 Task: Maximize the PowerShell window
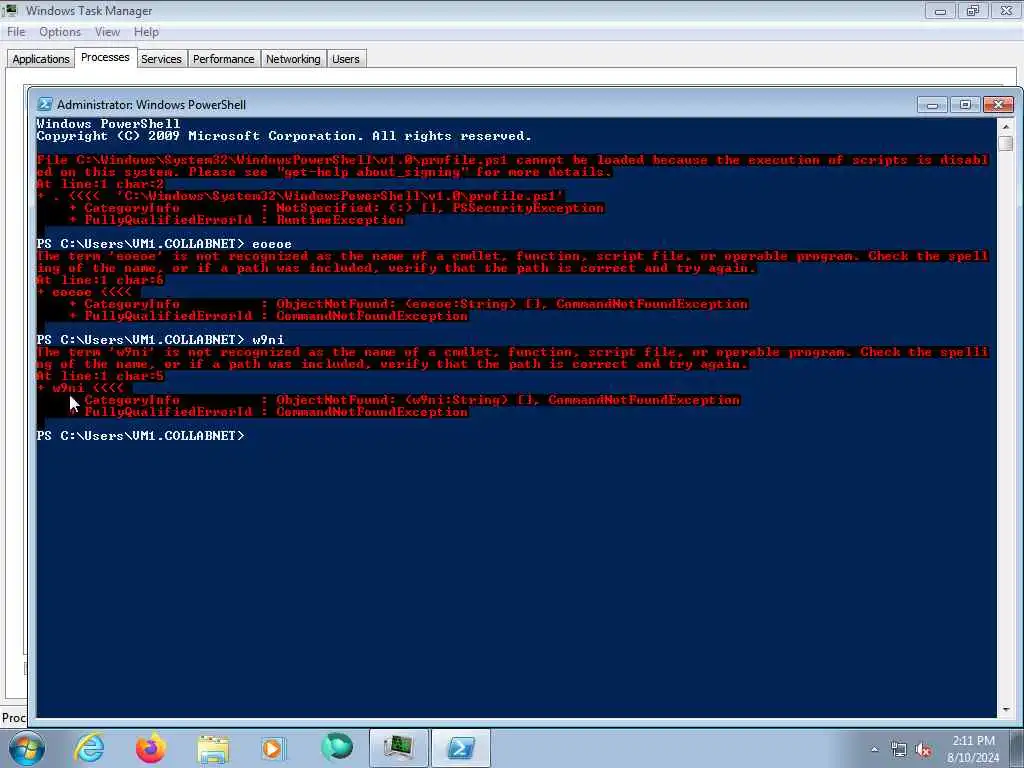click(x=965, y=104)
